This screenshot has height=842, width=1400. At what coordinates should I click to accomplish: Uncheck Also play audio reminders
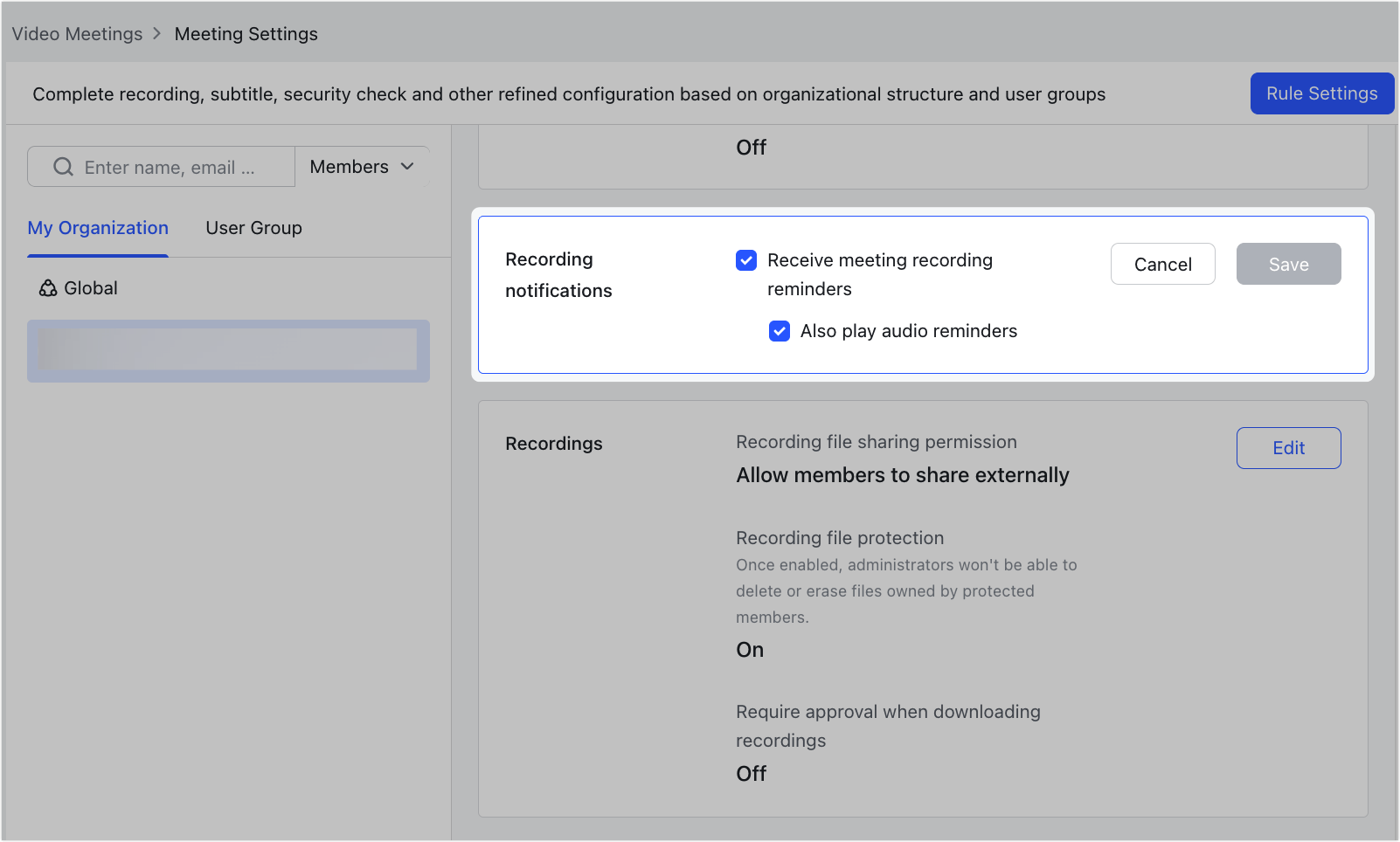(780, 331)
